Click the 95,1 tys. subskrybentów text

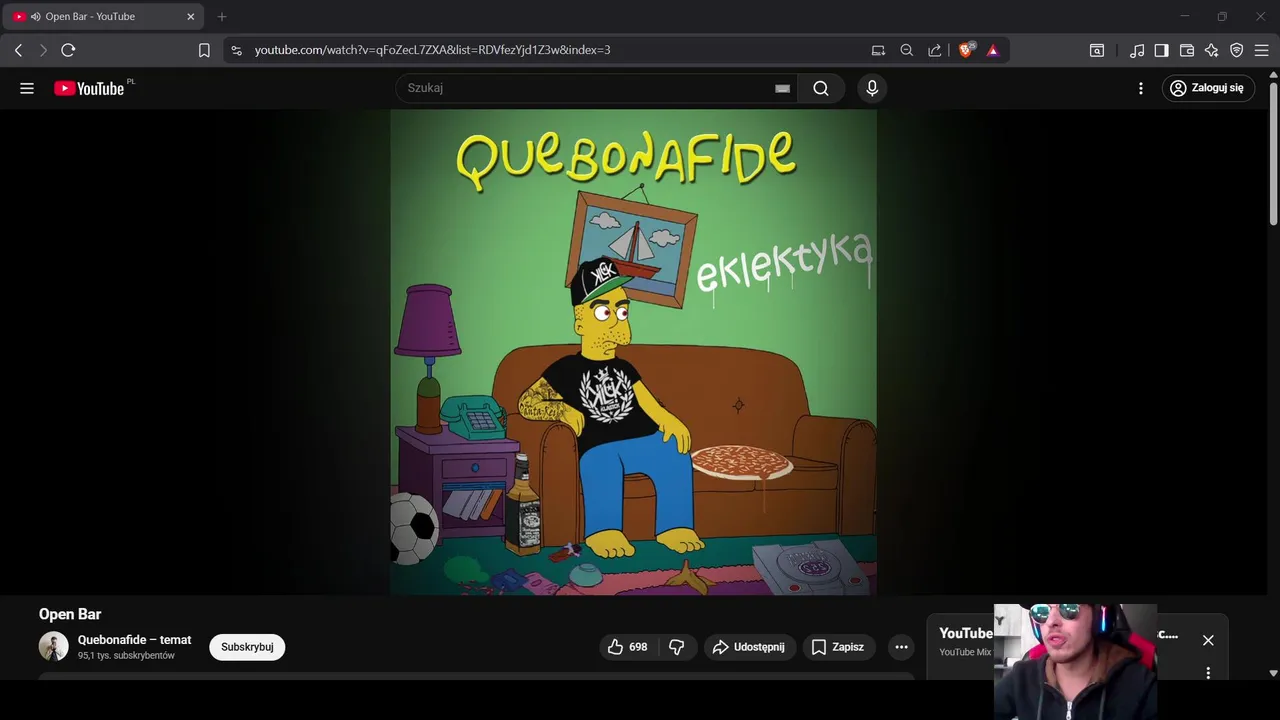(126, 656)
